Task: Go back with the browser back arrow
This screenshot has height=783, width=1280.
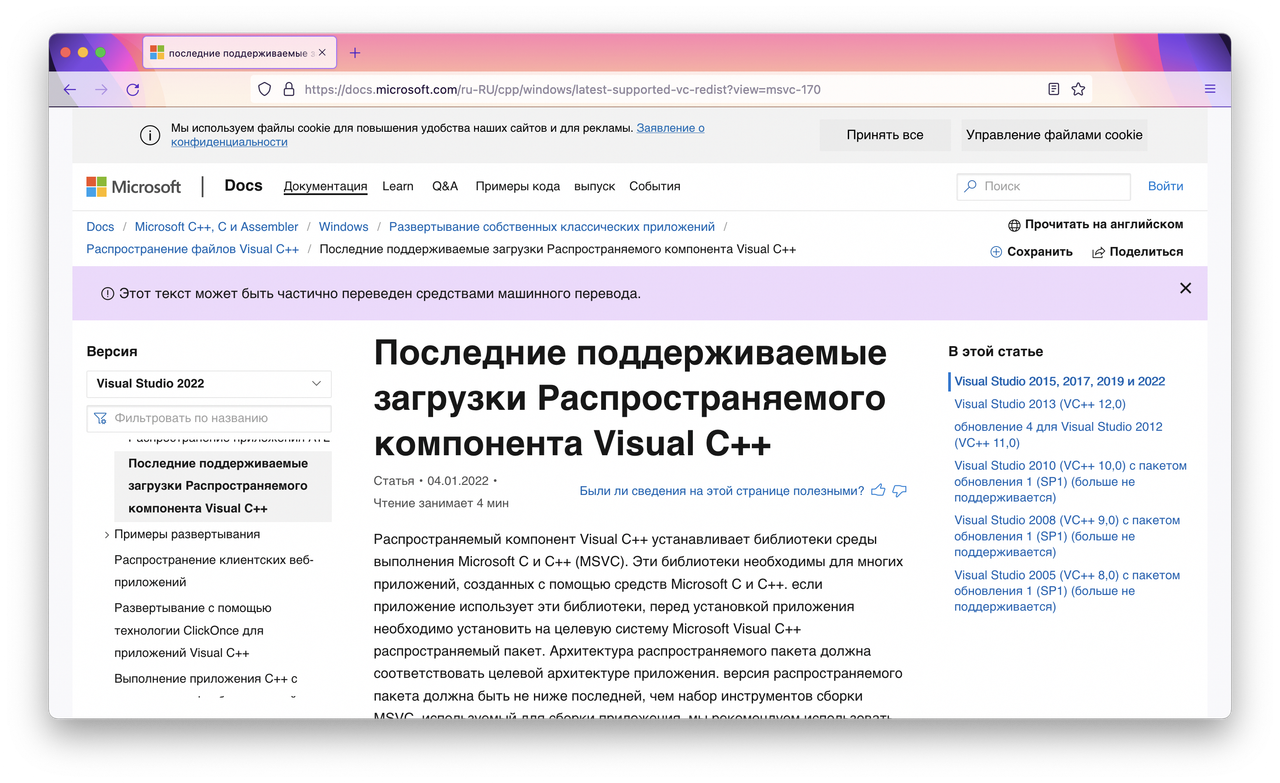Action: (x=69, y=89)
